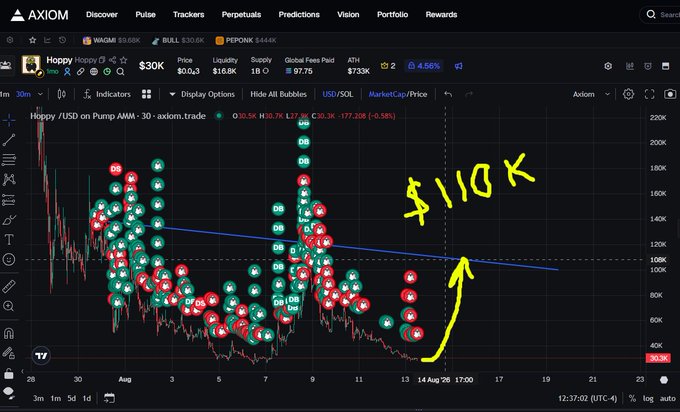680x412 pixels.
Task: Open indicator templates grid icon
Action: point(147,94)
